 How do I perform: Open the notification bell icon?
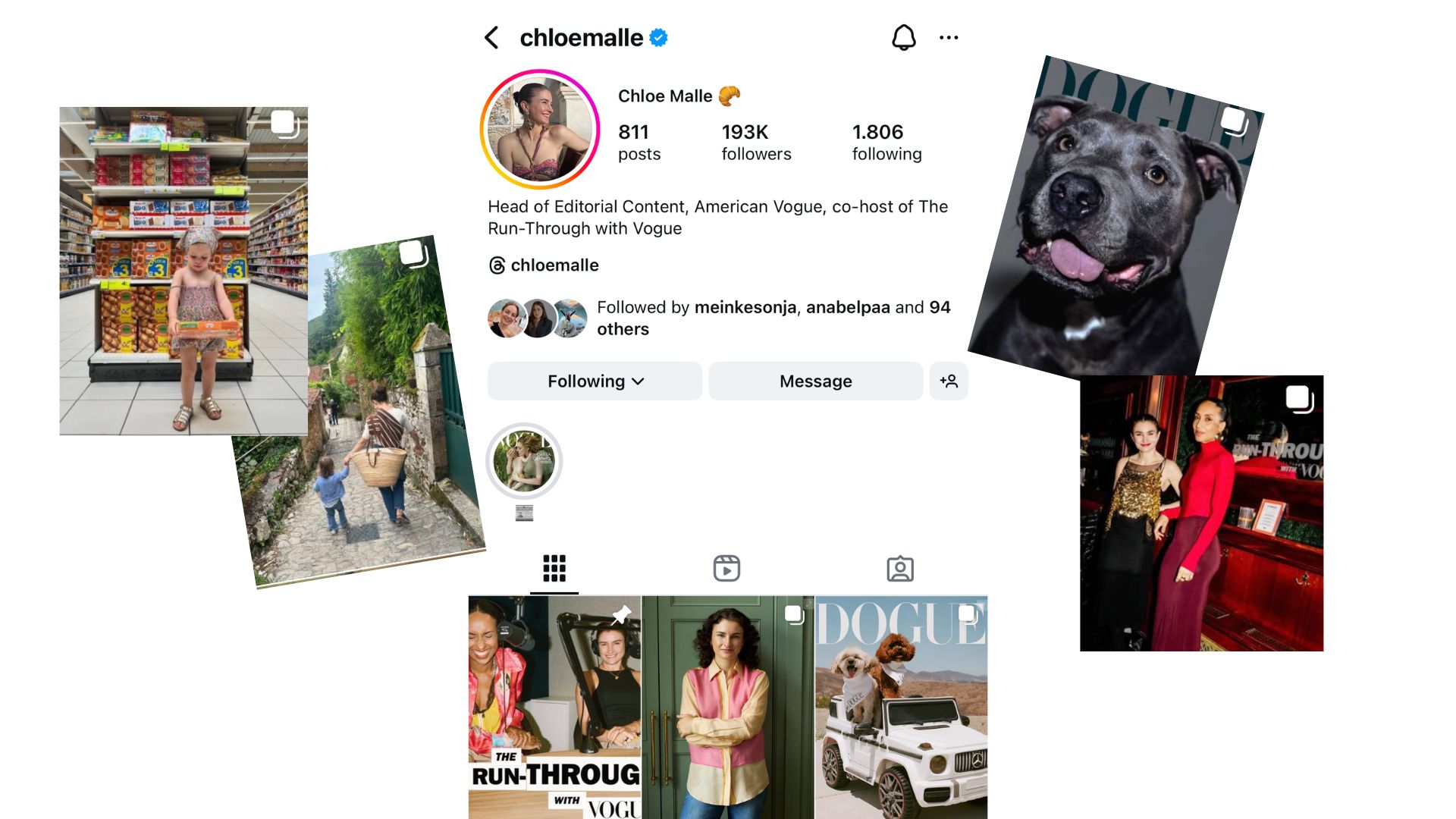903,37
